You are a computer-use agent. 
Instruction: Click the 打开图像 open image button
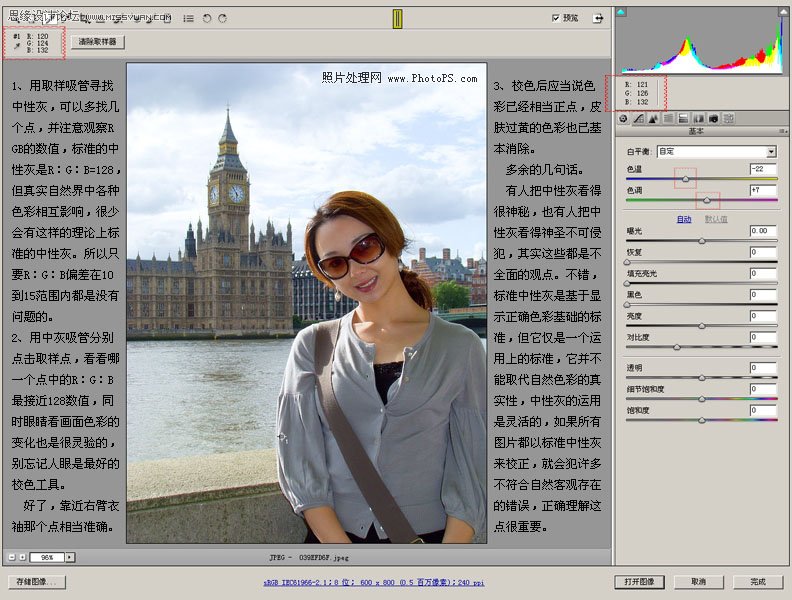click(639, 582)
